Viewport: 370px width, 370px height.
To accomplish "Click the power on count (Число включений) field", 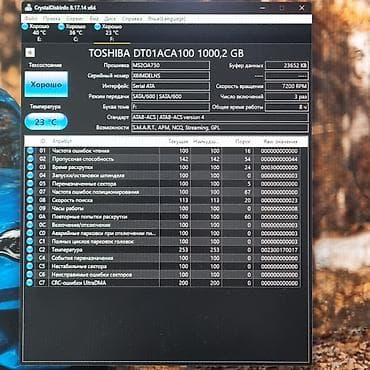I will [x=287, y=97].
